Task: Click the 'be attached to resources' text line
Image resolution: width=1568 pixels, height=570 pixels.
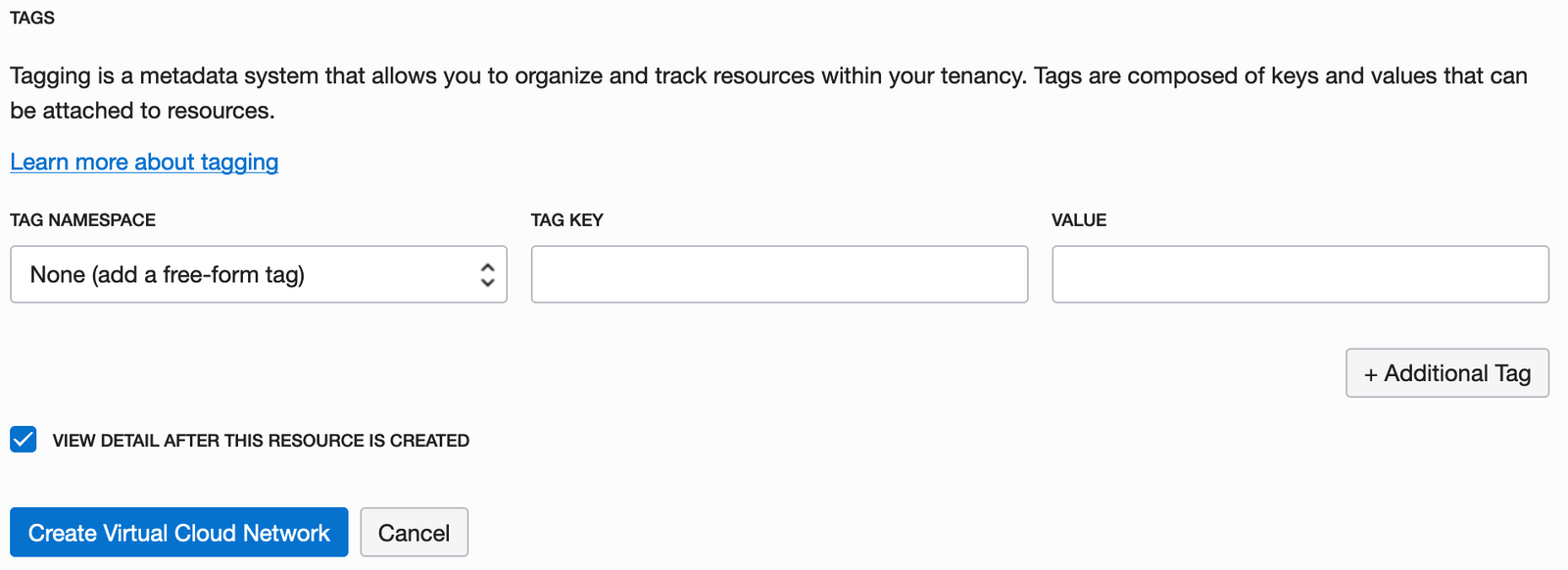Action: [x=142, y=111]
